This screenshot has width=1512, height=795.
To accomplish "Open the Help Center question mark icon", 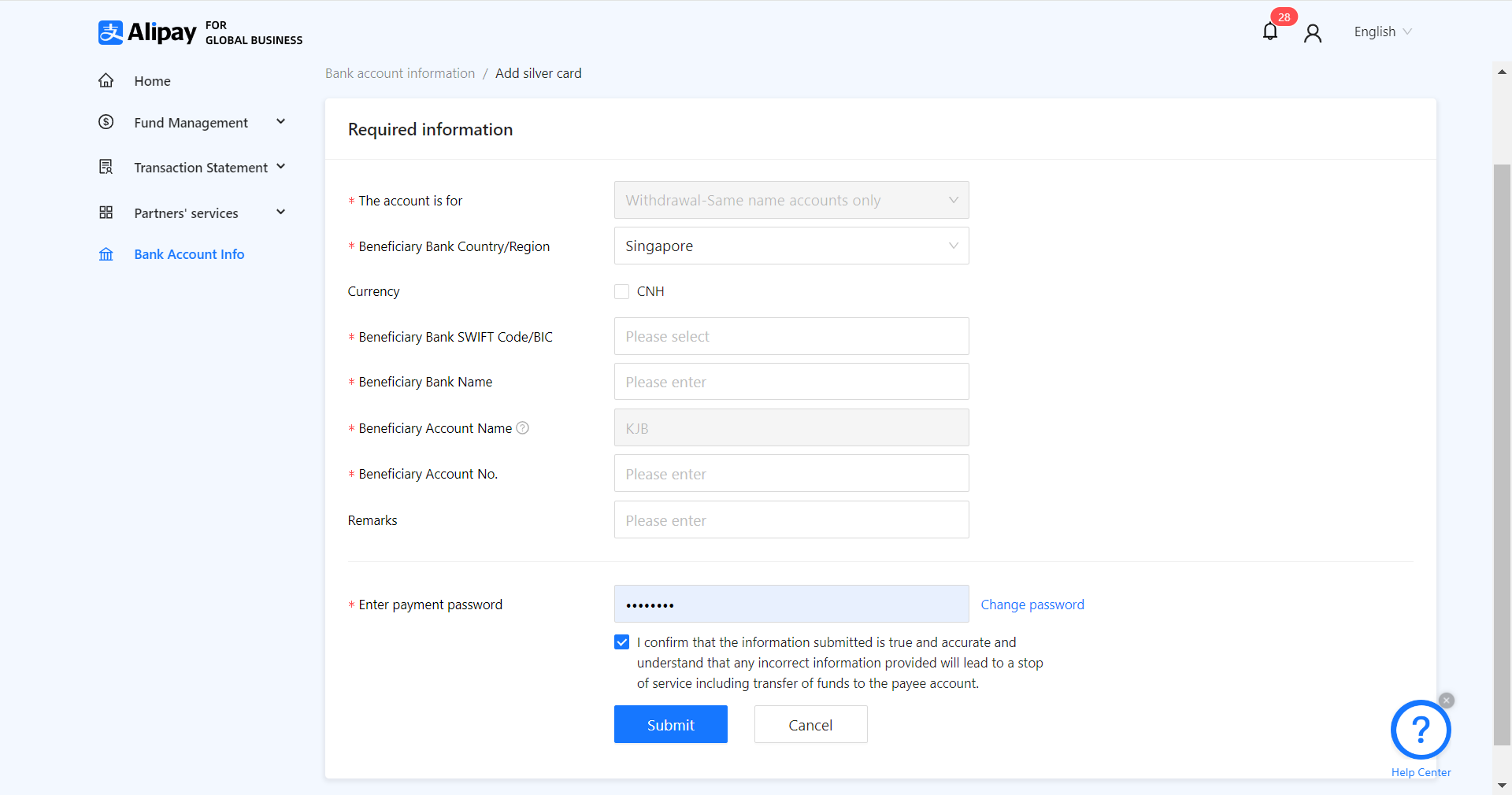I will 1420,730.
